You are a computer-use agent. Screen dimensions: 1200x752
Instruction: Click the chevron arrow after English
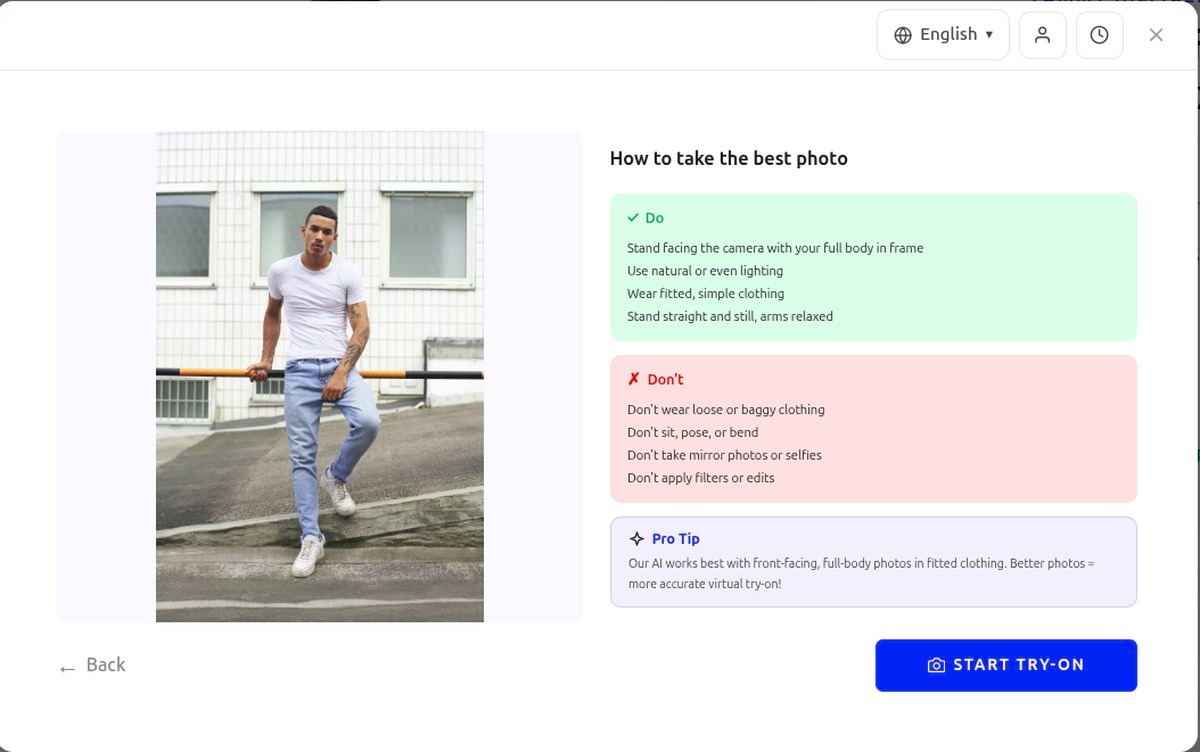[x=989, y=34]
